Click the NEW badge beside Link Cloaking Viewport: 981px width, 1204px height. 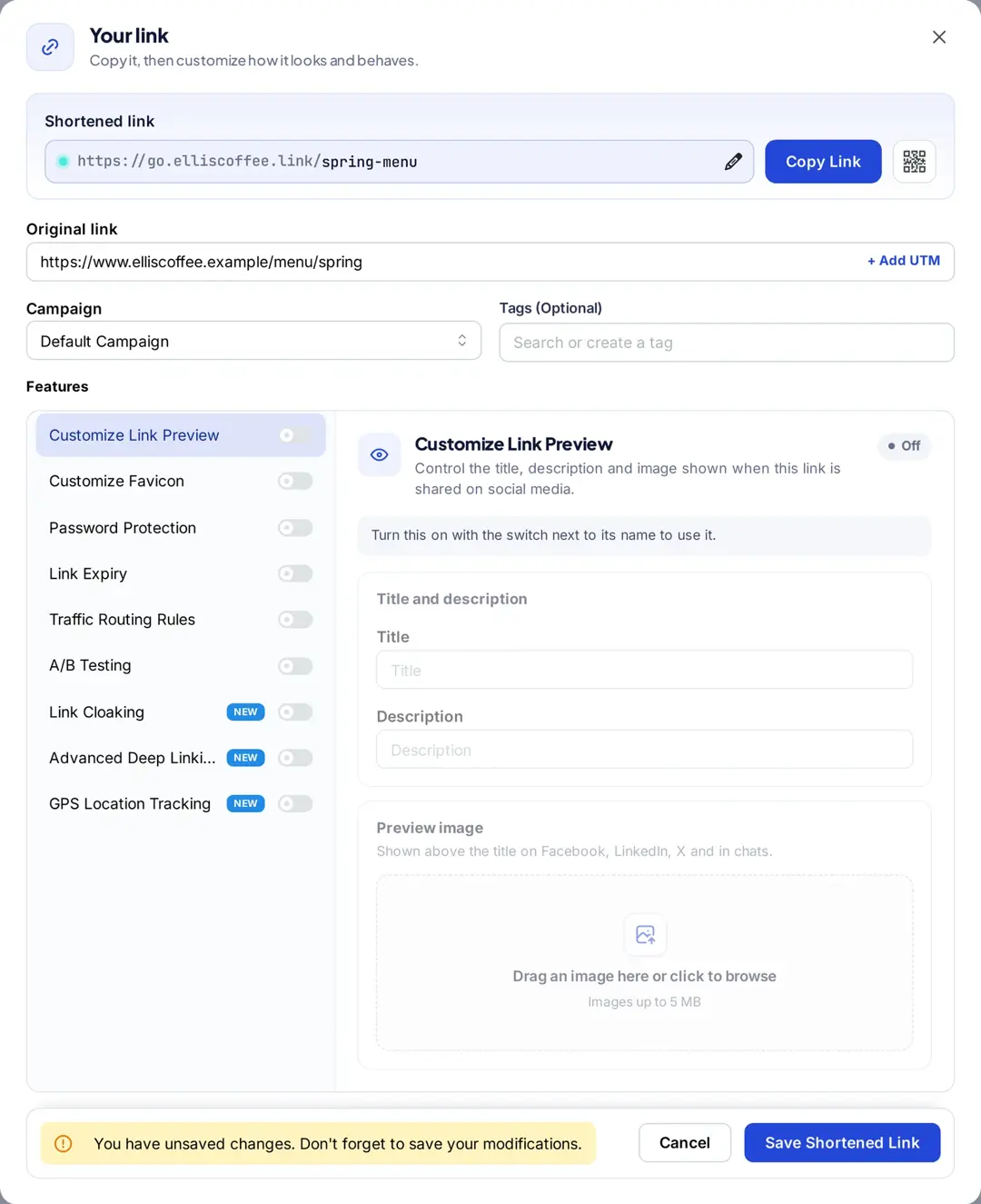[245, 711]
